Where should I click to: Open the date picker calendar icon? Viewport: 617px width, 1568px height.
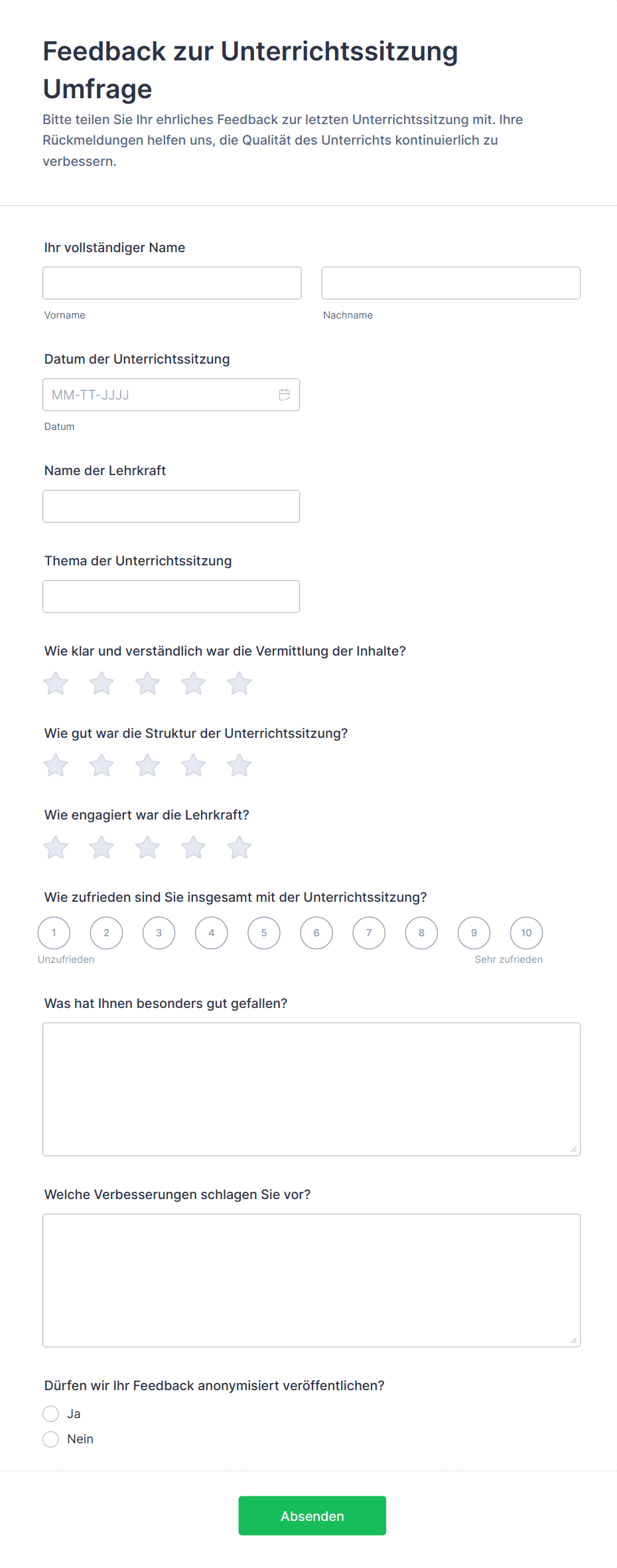tap(284, 394)
